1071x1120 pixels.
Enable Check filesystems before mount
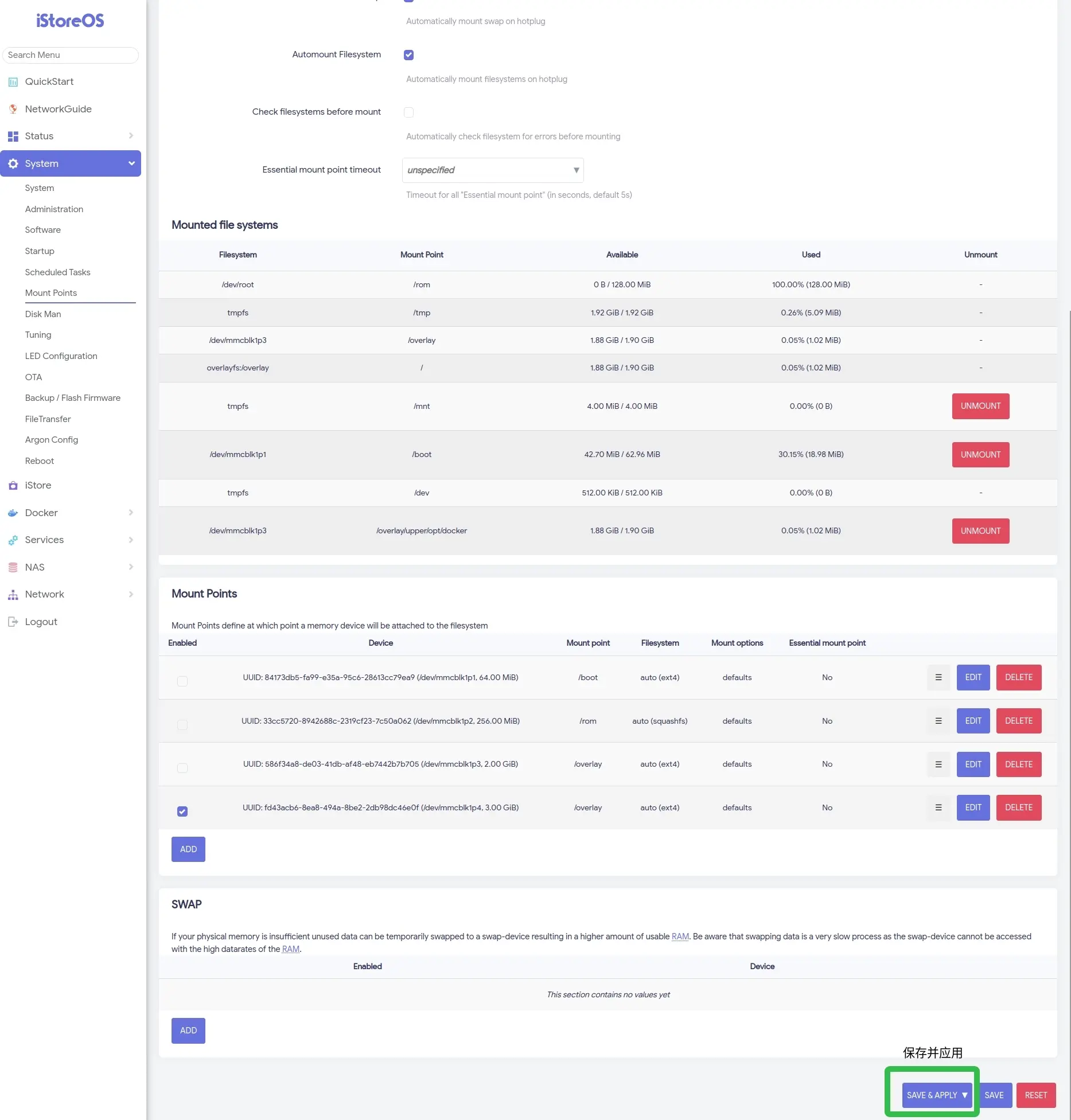coord(408,112)
